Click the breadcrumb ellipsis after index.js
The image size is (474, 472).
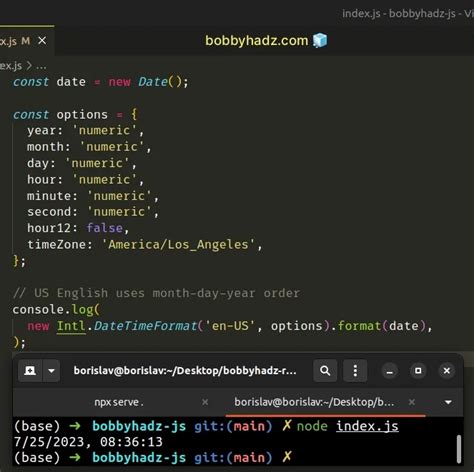41,66
